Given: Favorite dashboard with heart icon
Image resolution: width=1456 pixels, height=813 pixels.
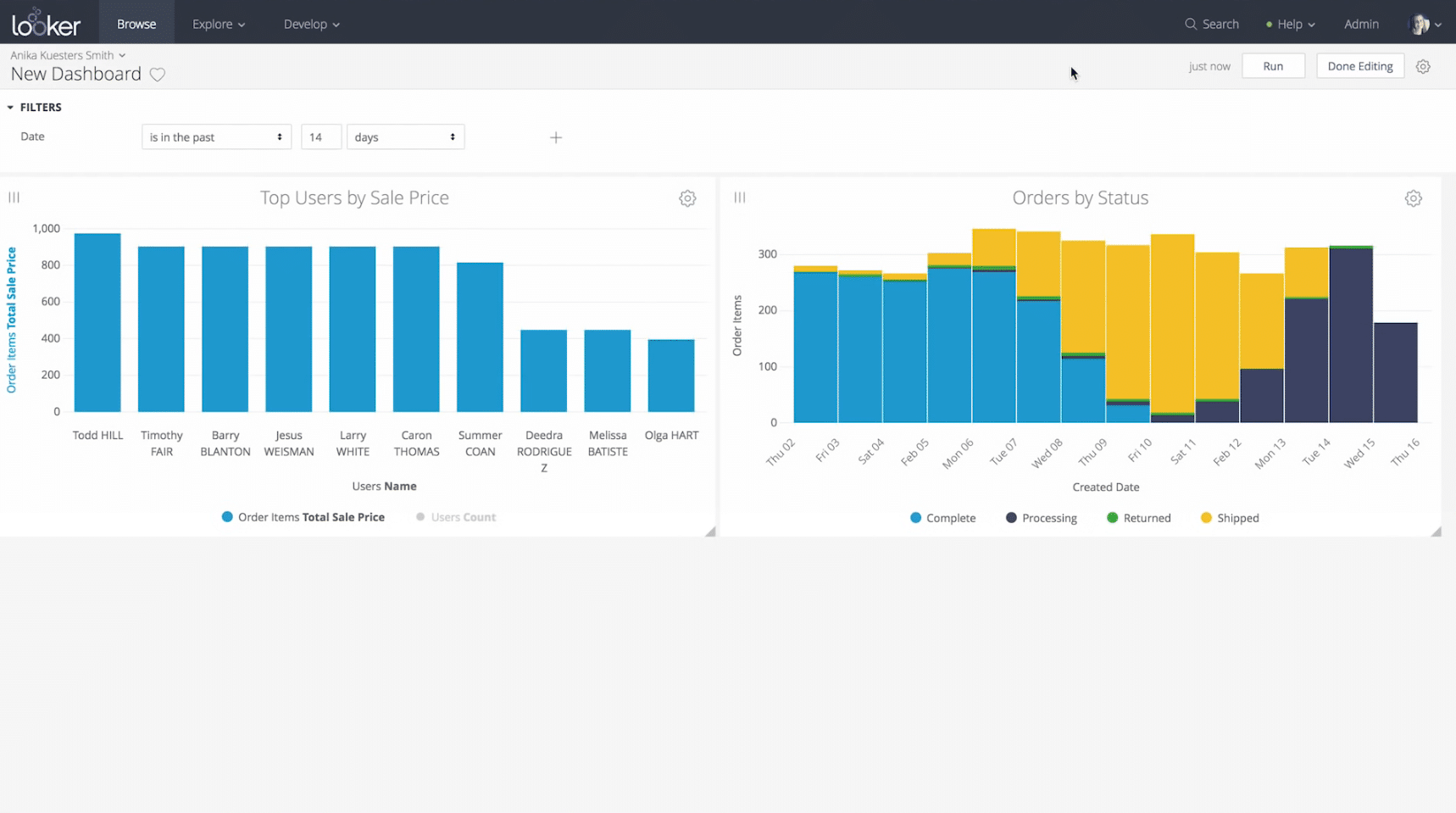Looking at the screenshot, I should point(158,75).
